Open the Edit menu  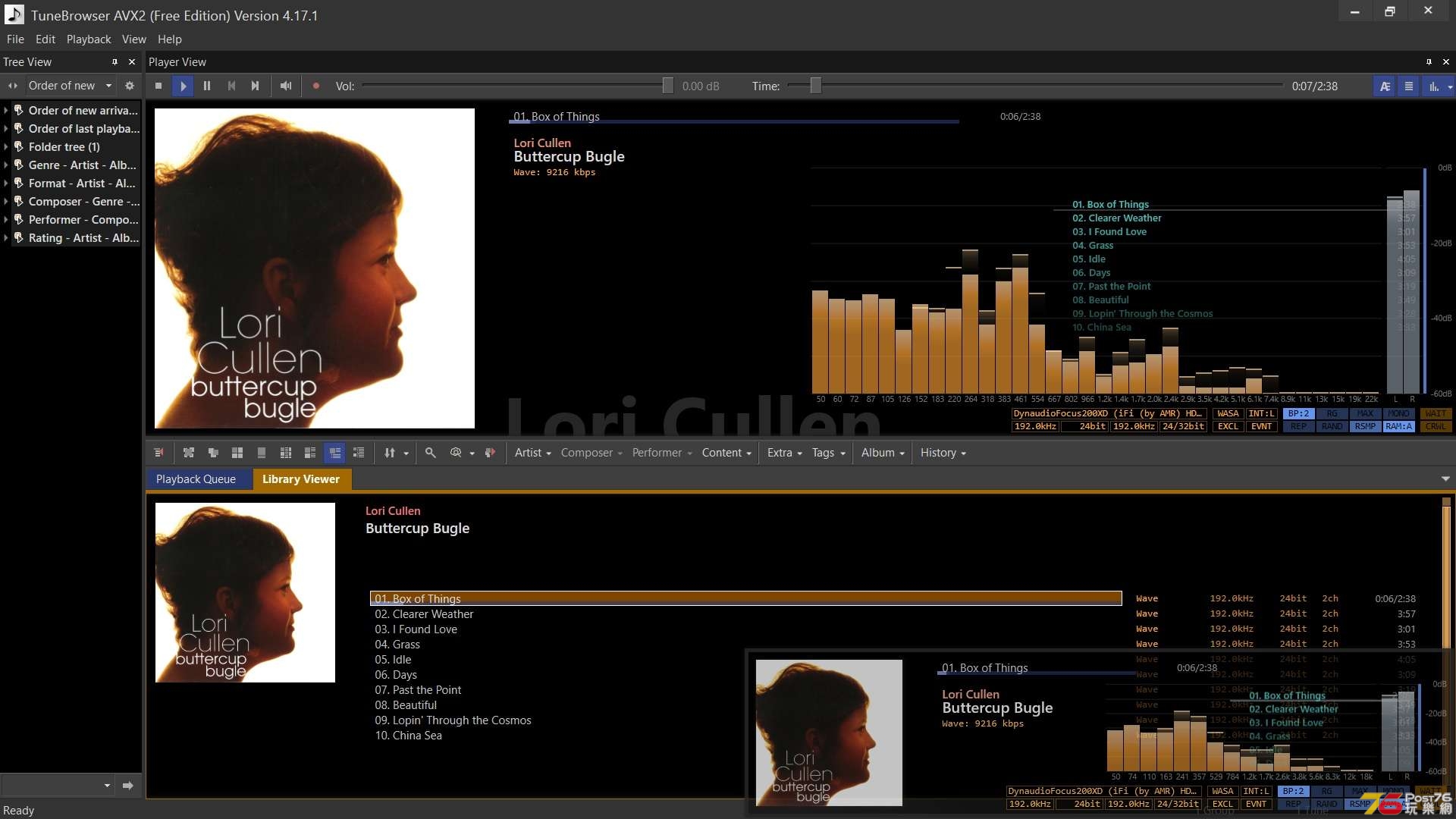[45, 39]
